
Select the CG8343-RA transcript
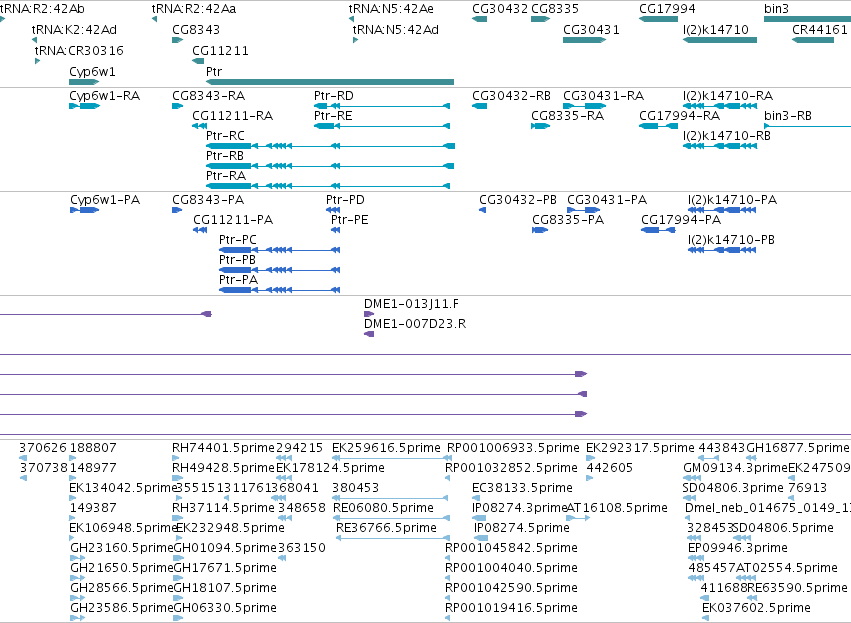[x=178, y=106]
